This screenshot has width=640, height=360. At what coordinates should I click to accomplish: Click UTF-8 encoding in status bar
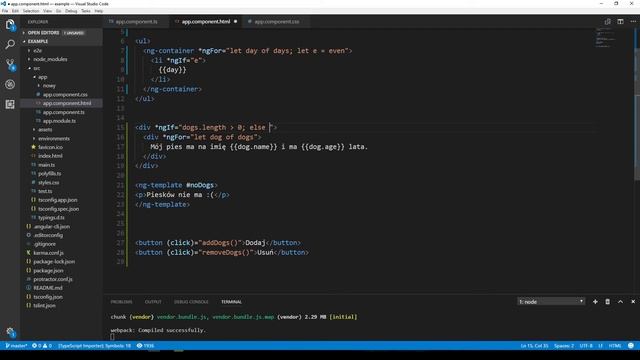(586, 346)
